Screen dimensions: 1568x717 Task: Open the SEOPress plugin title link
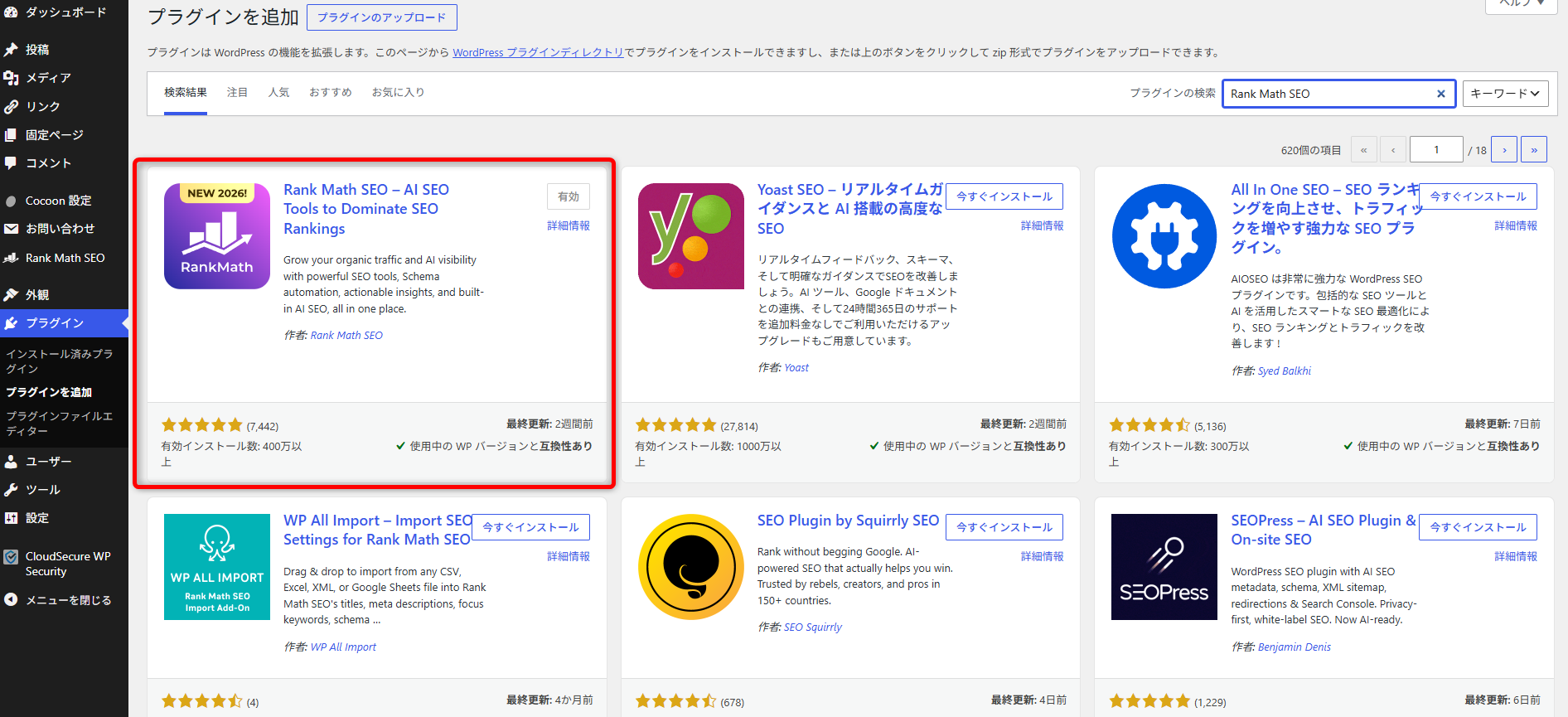(x=1324, y=530)
